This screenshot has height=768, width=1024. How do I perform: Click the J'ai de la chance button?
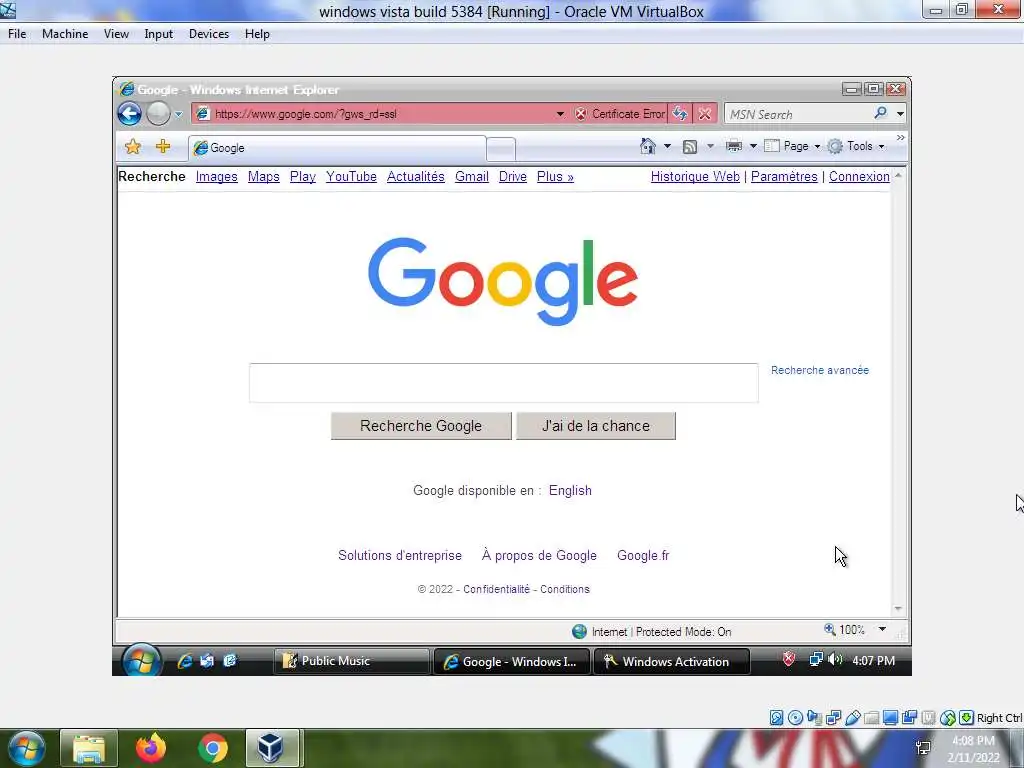click(x=596, y=426)
